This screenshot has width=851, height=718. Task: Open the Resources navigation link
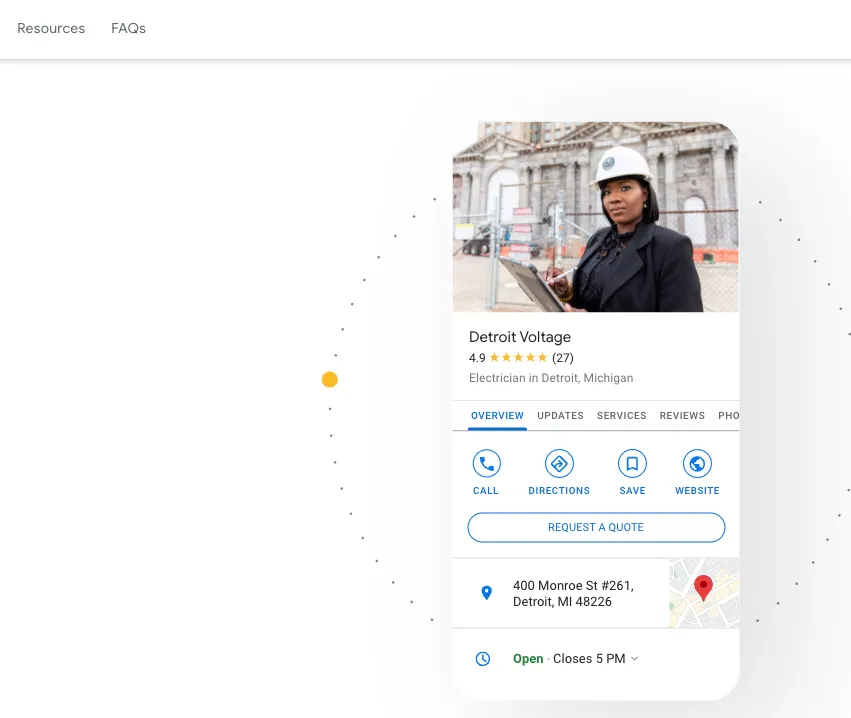(x=51, y=28)
